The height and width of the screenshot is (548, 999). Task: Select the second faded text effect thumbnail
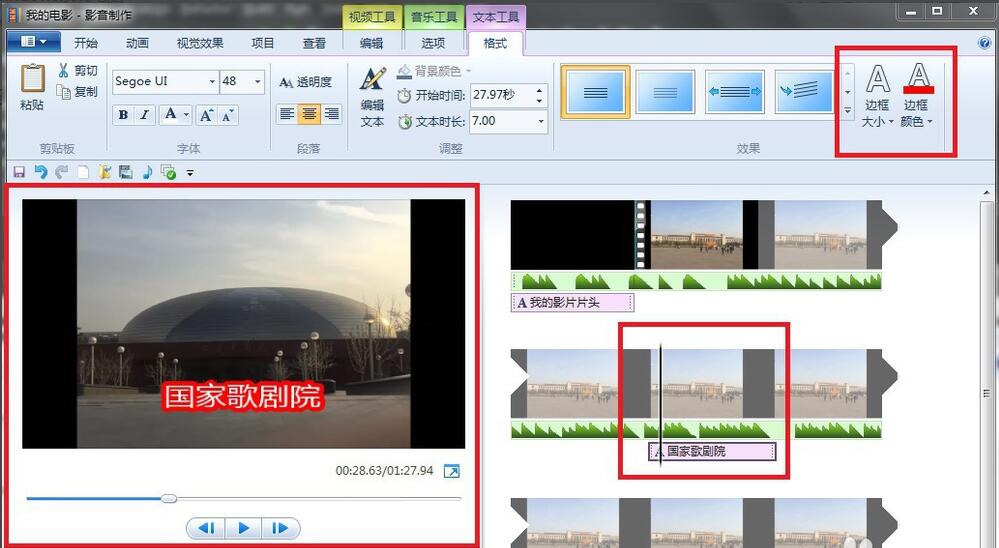pyautogui.click(x=665, y=92)
